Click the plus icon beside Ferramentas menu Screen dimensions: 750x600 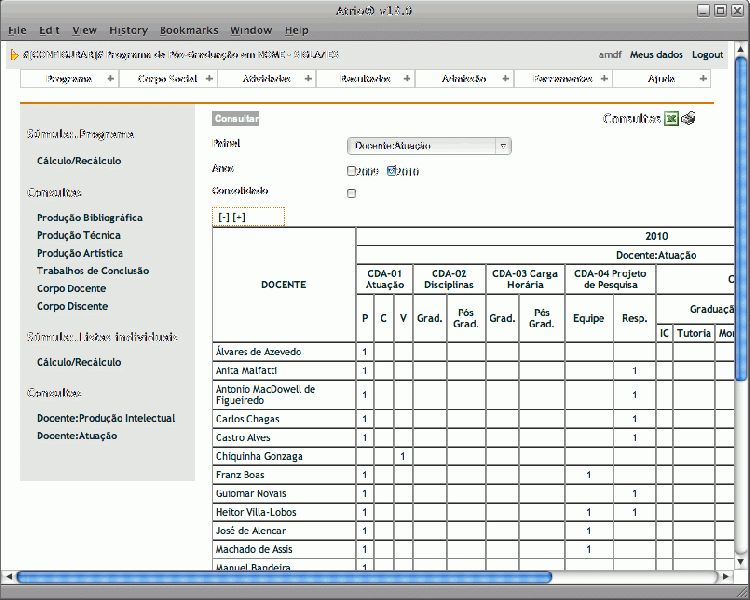[603, 79]
